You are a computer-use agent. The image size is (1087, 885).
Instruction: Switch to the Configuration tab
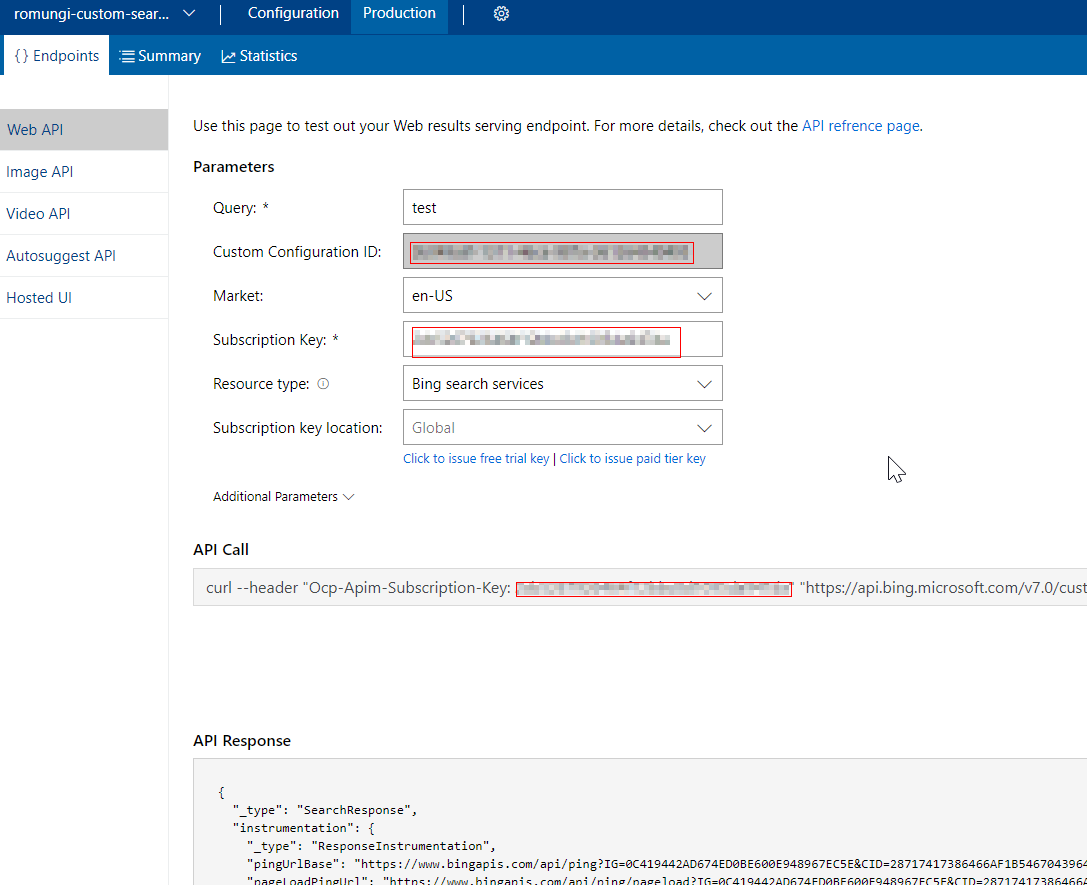click(293, 14)
